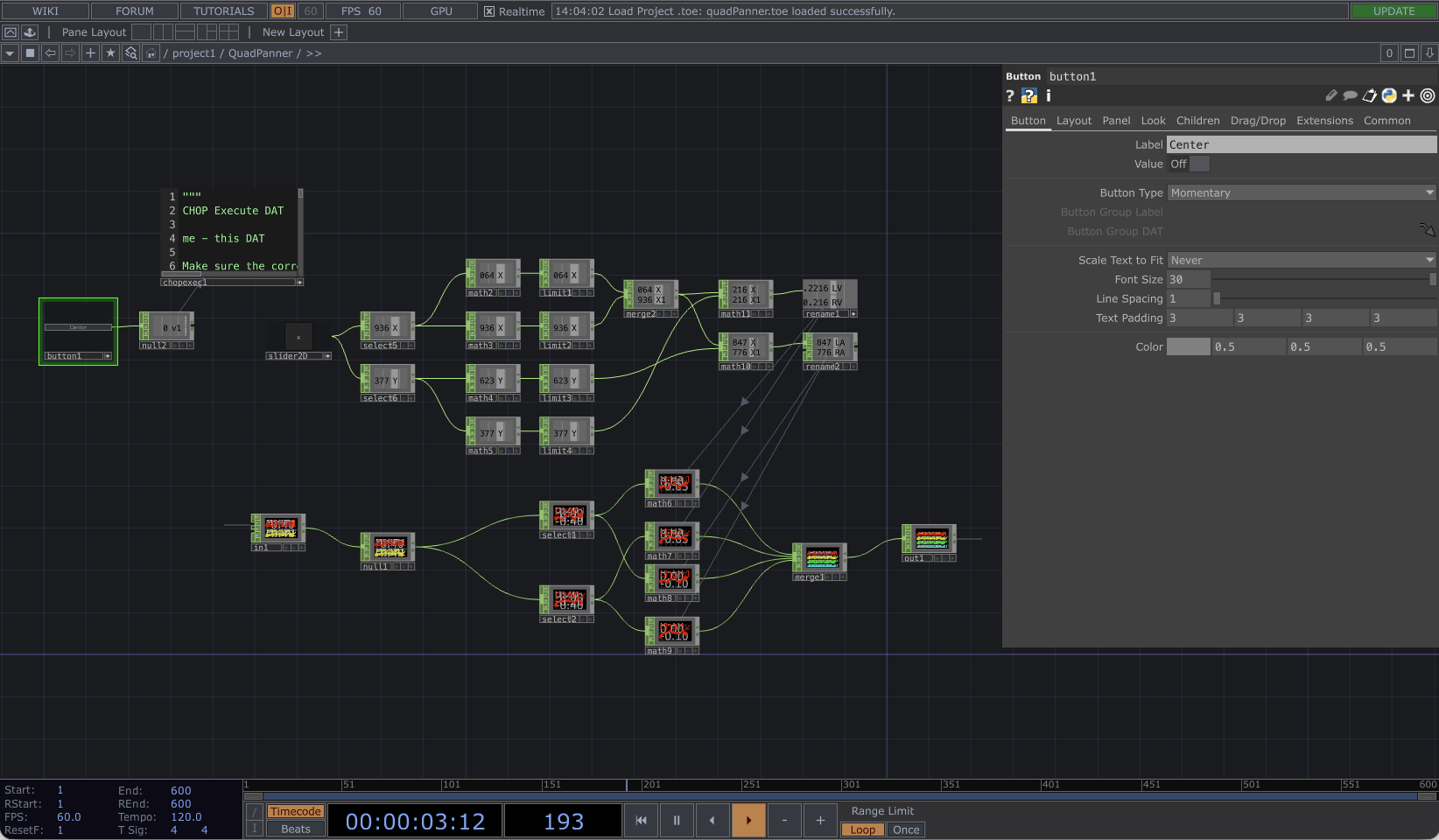Open the Extensions tab
This screenshot has width=1439, height=840.
(x=1324, y=121)
